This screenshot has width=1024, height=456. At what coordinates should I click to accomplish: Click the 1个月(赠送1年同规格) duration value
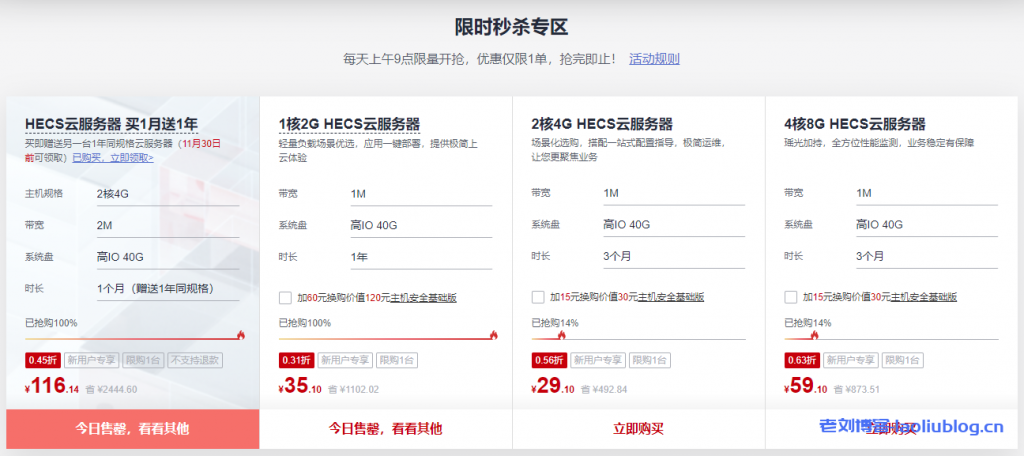(x=156, y=288)
